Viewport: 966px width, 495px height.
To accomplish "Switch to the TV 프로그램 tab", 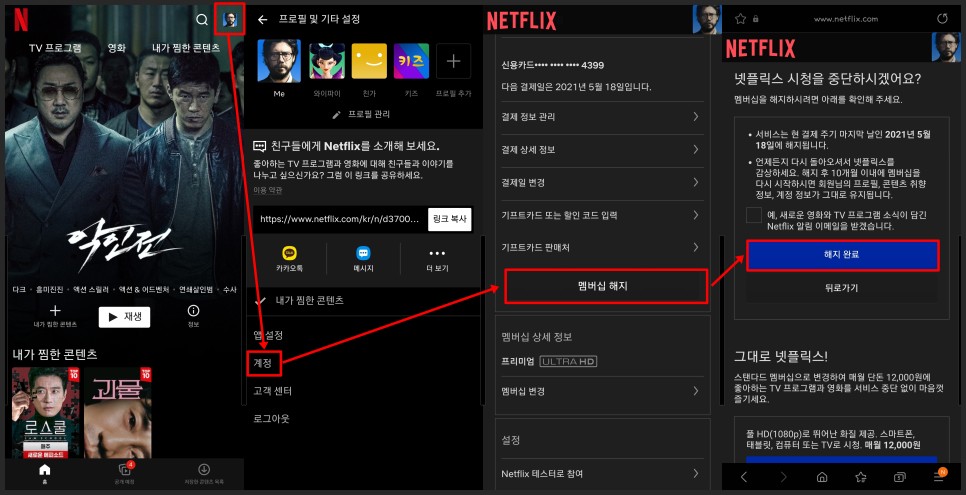I will (55, 47).
